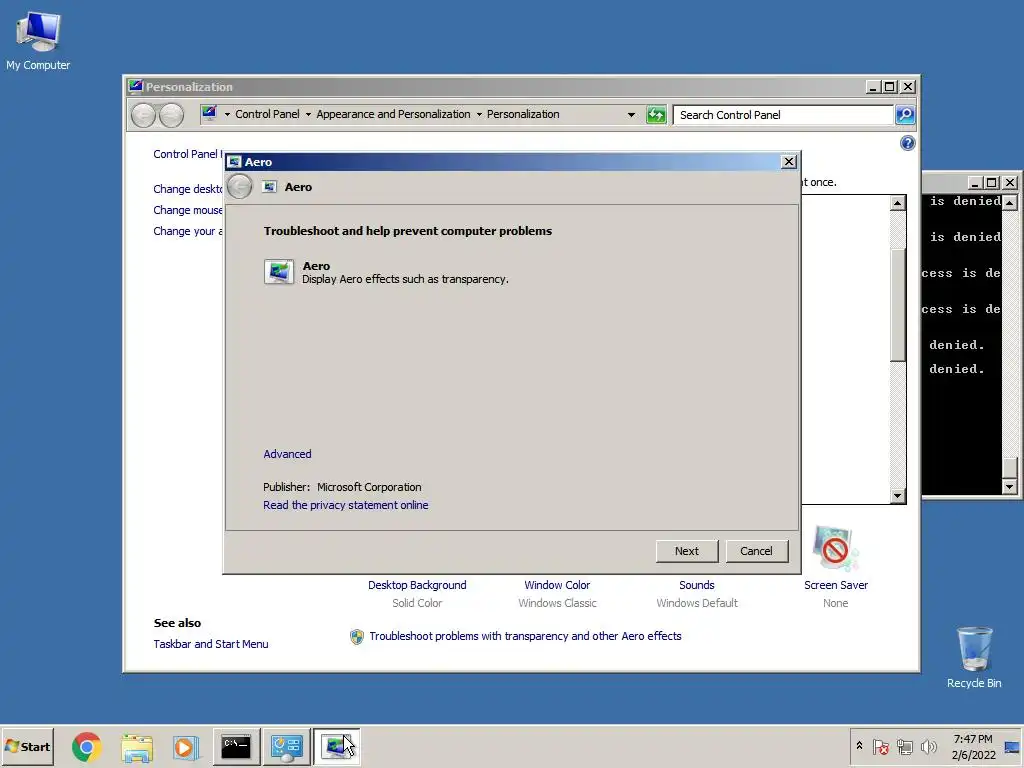This screenshot has width=1024, height=768.
Task: Open the blue Help question mark
Action: (x=907, y=143)
